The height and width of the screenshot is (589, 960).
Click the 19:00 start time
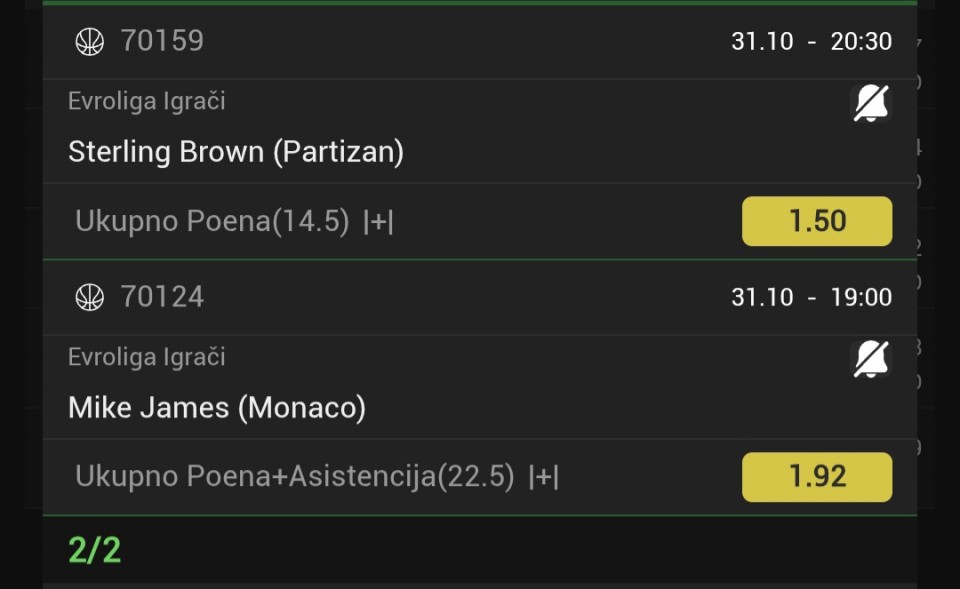click(x=861, y=297)
